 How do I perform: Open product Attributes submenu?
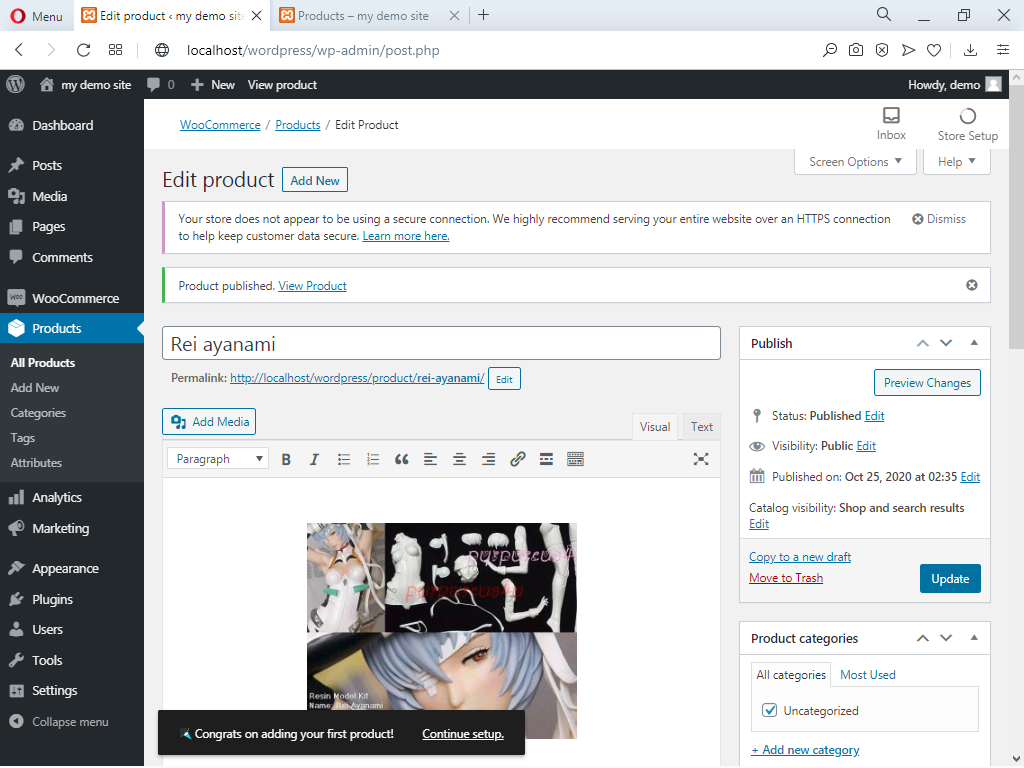point(36,463)
